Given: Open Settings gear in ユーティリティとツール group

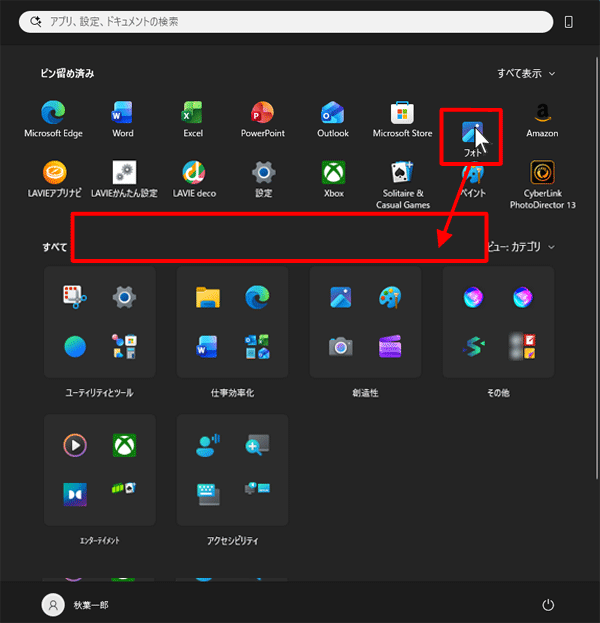Looking at the screenshot, I should pyautogui.click(x=124, y=297).
